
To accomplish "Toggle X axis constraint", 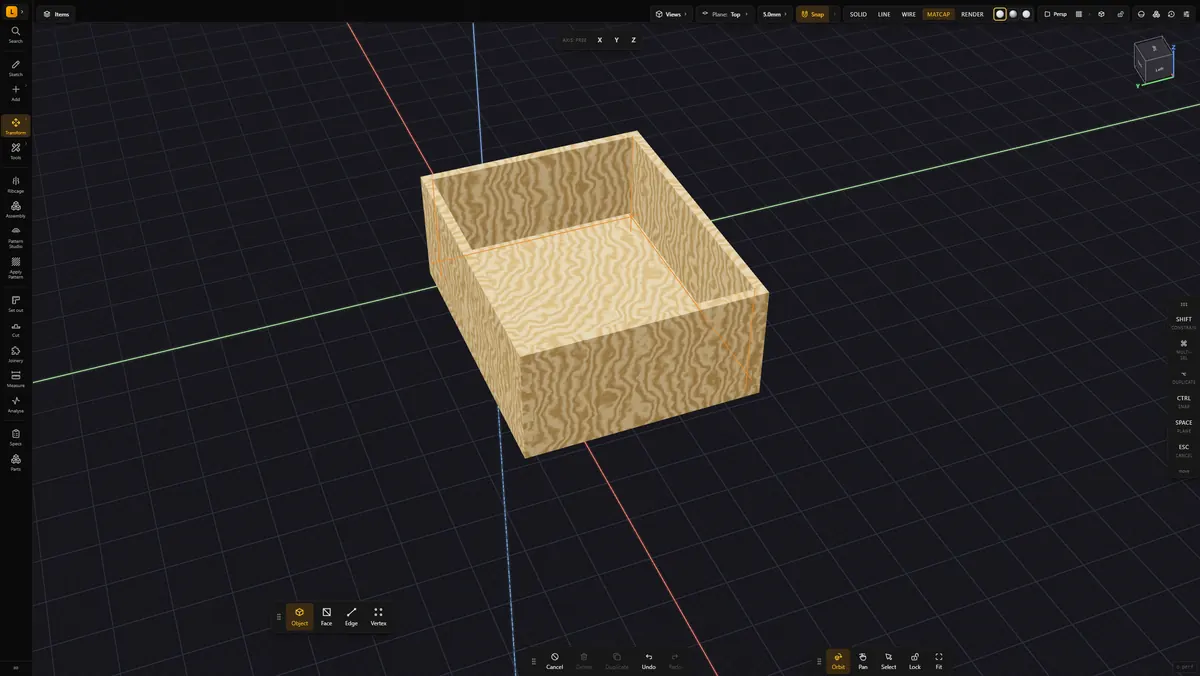I will (x=600, y=40).
